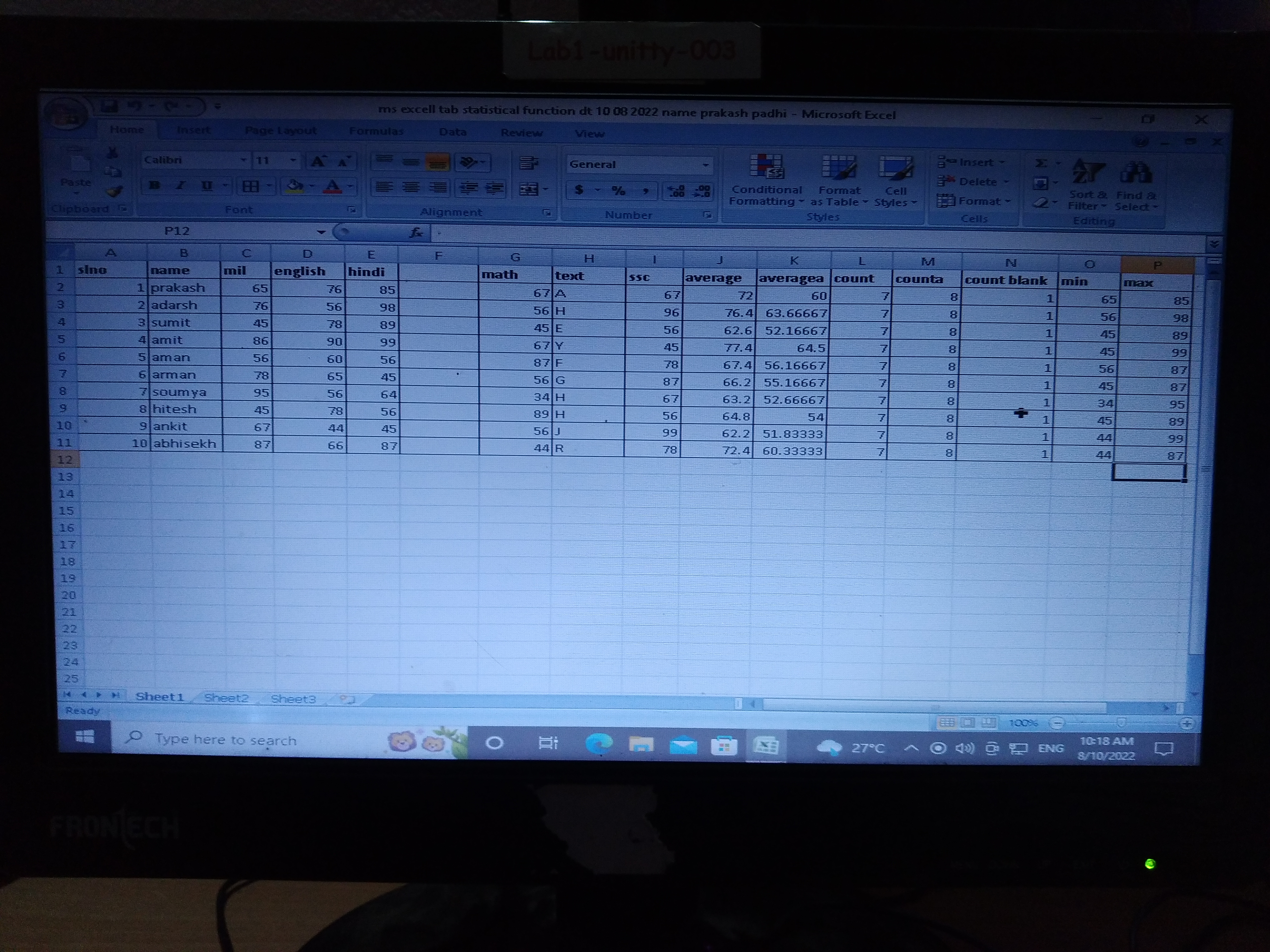
Task: Toggle bold formatting
Action: click(154, 185)
